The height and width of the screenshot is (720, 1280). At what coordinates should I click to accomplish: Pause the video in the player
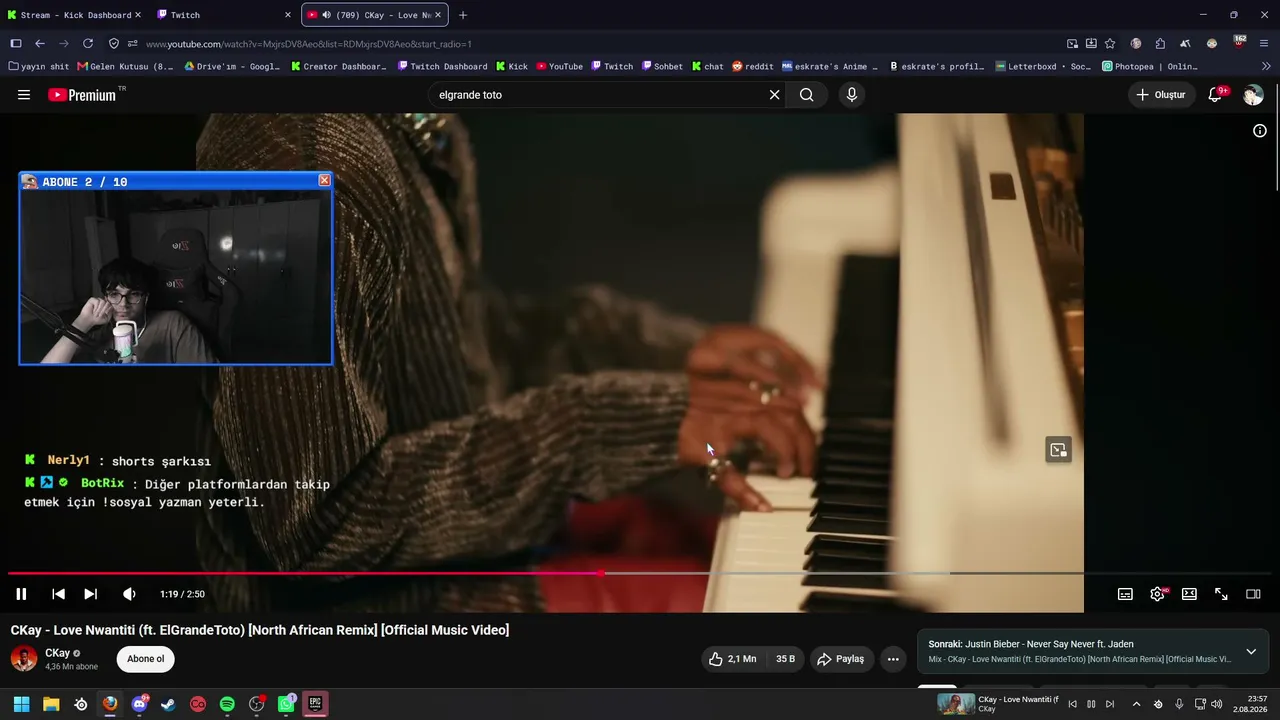[x=21, y=594]
